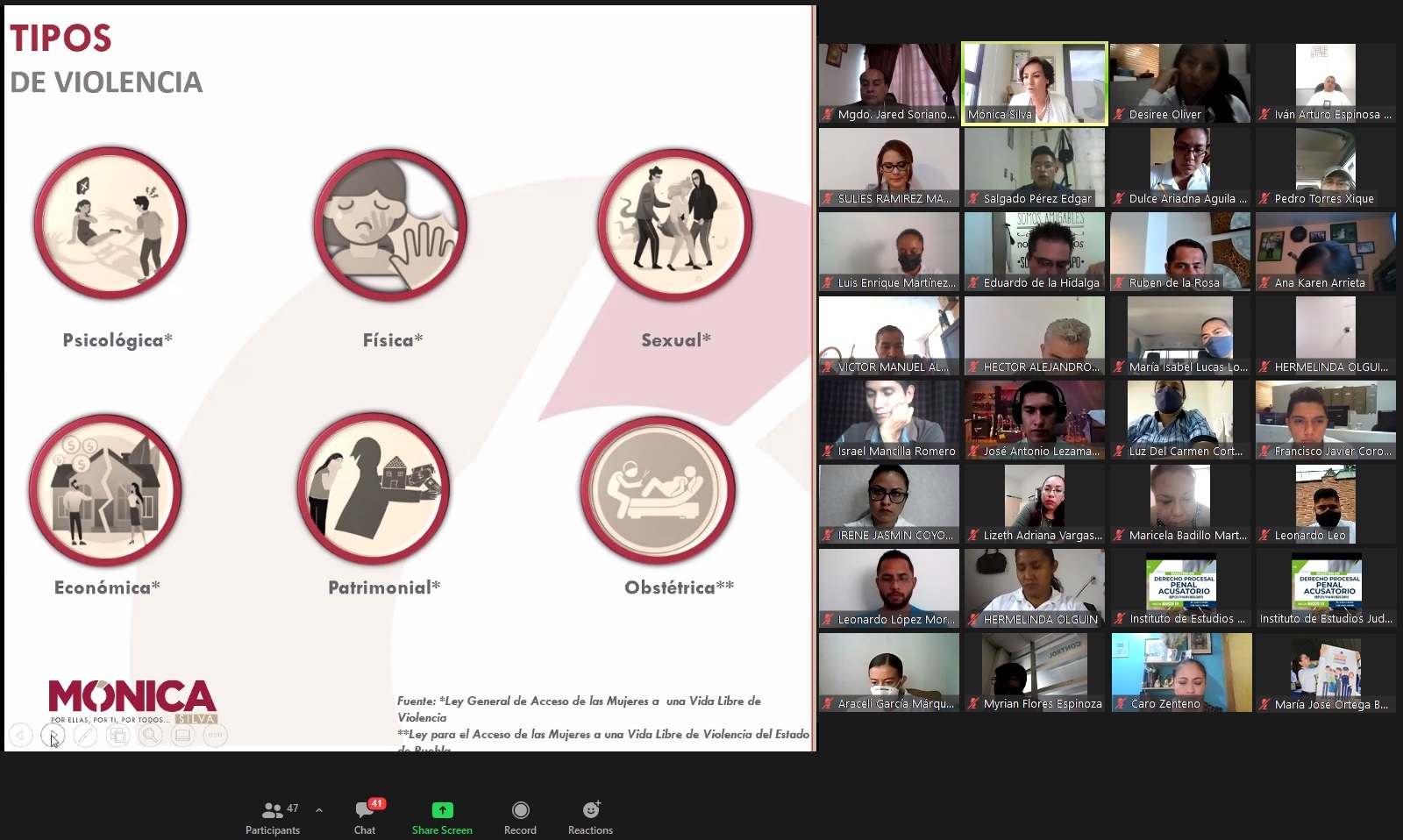Select Leonardo López's video tile
The height and width of the screenshot is (840, 1403).
(x=889, y=588)
